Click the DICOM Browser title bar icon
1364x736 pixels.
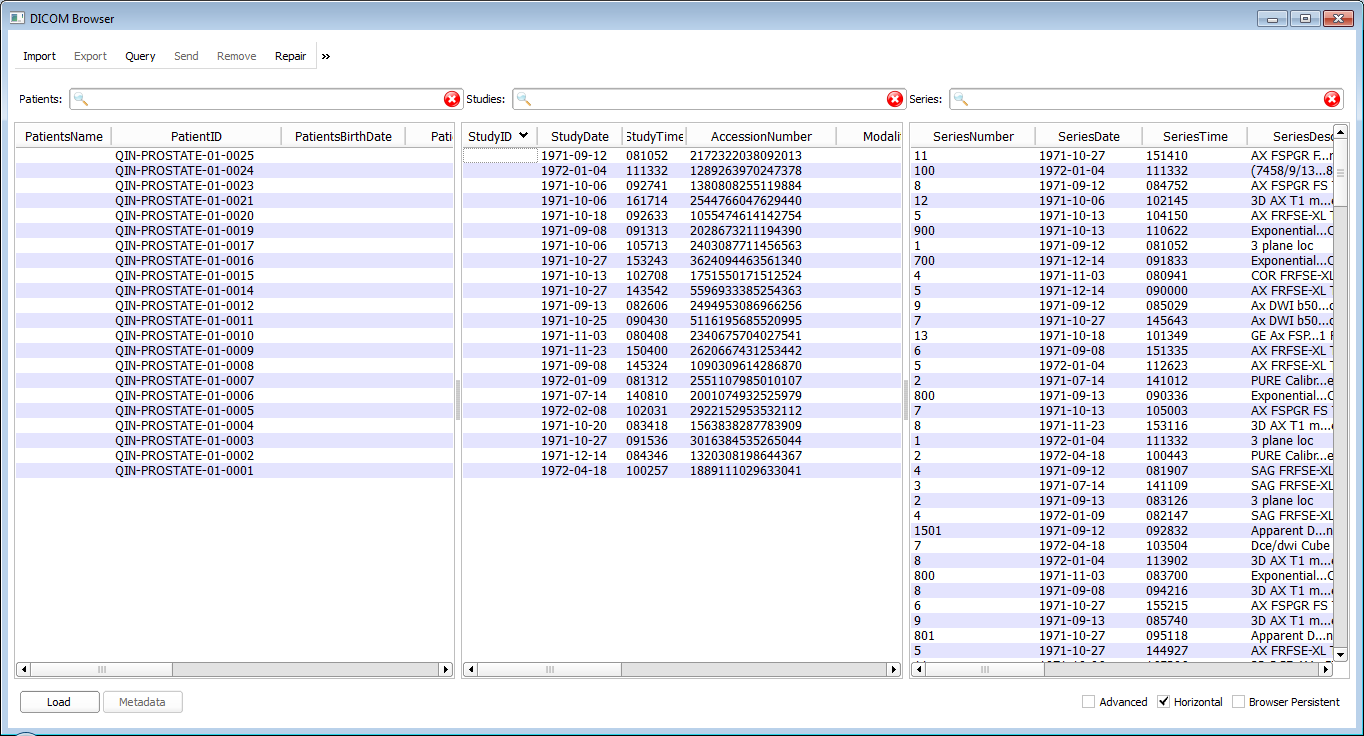(x=17, y=18)
